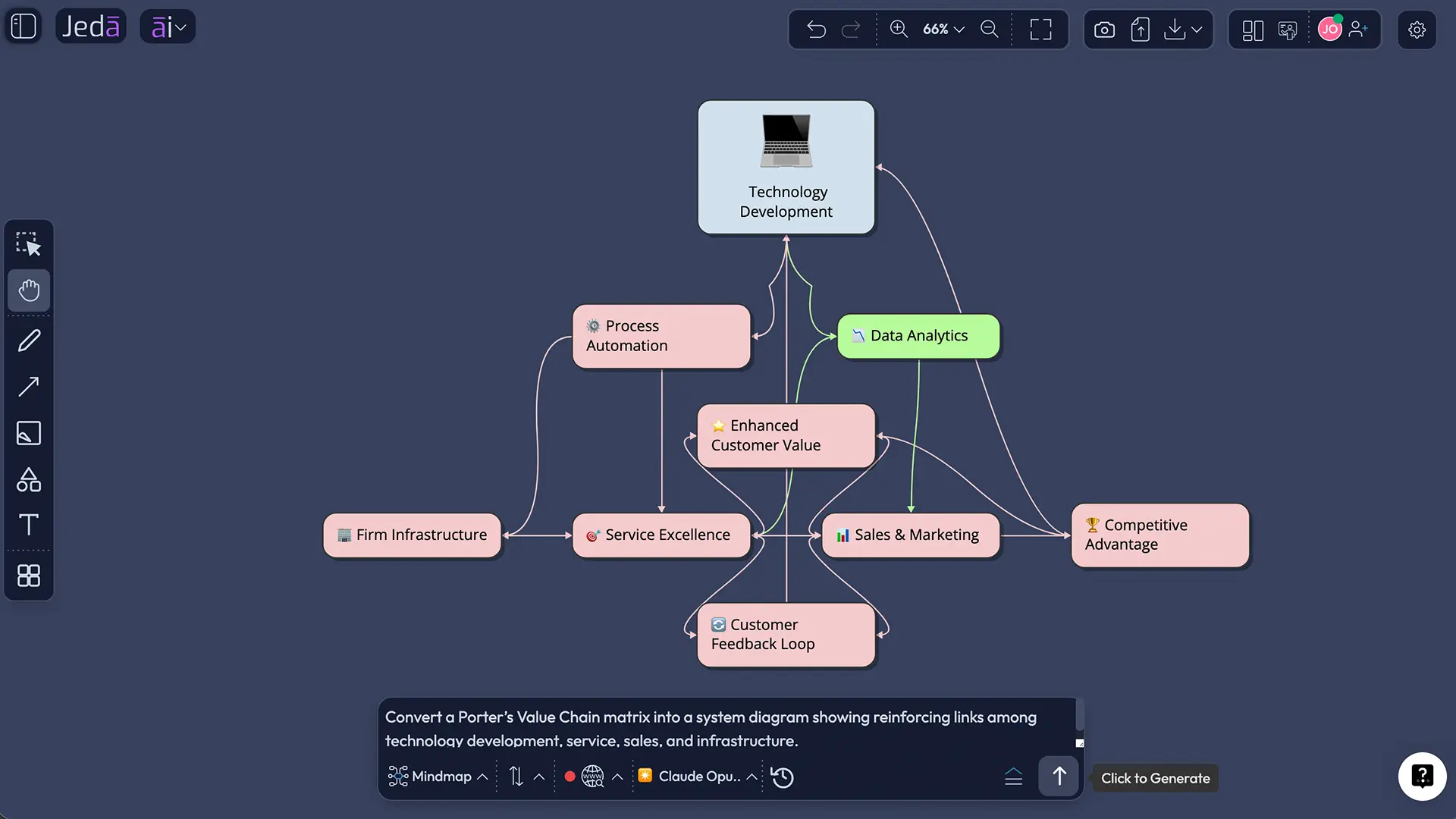
Task: Zoom in with magnifier plus icon
Action: pos(899,29)
